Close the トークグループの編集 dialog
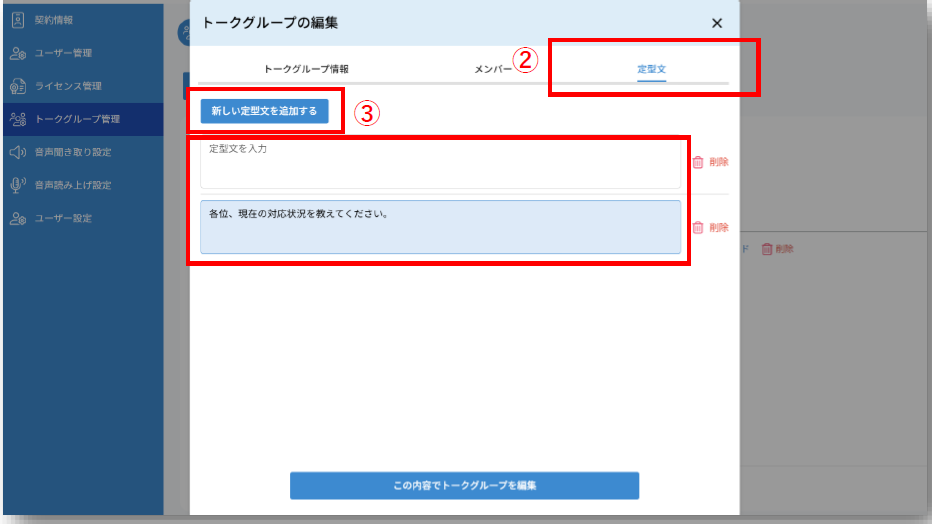This screenshot has width=932, height=524. click(717, 23)
